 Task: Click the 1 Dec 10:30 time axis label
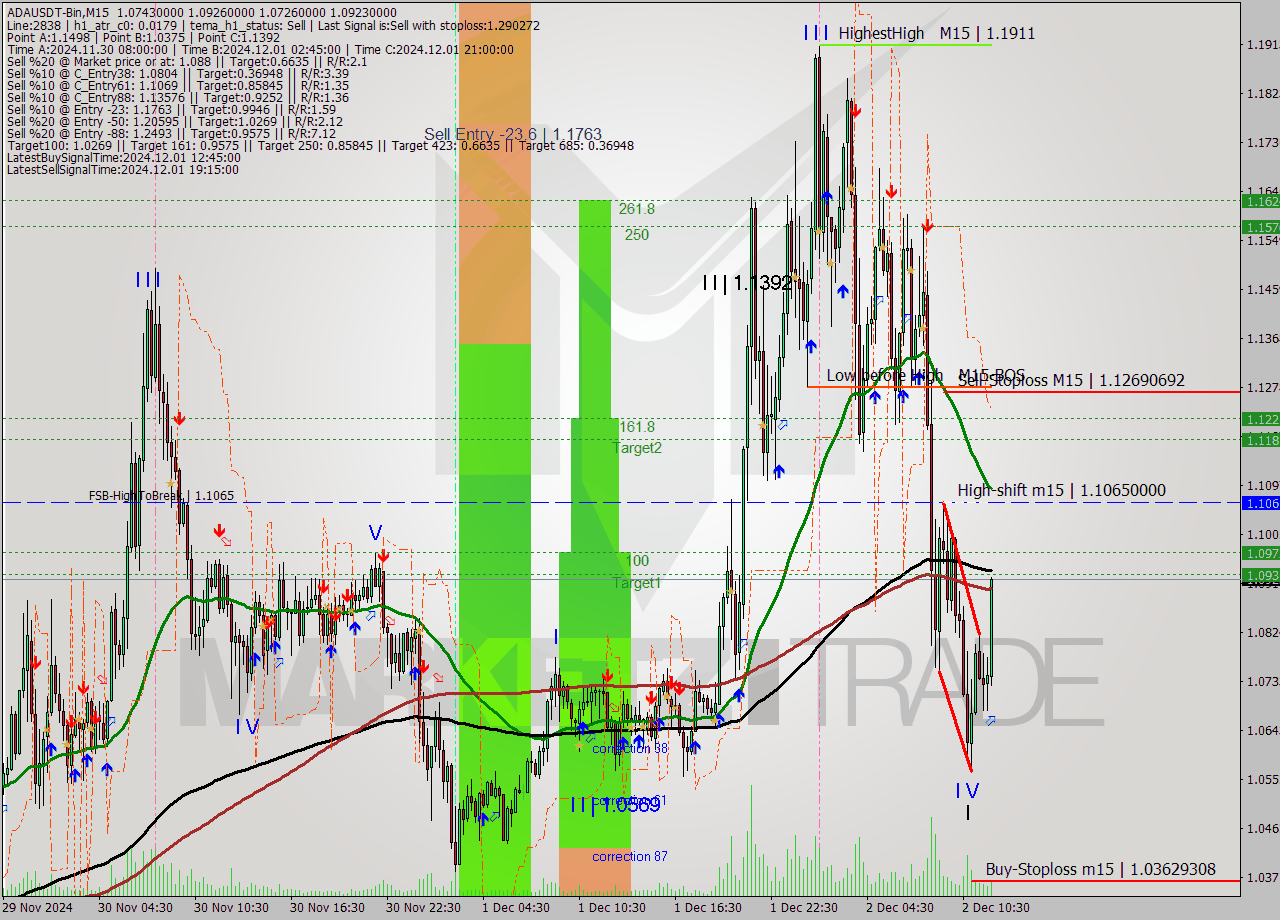tap(611, 908)
